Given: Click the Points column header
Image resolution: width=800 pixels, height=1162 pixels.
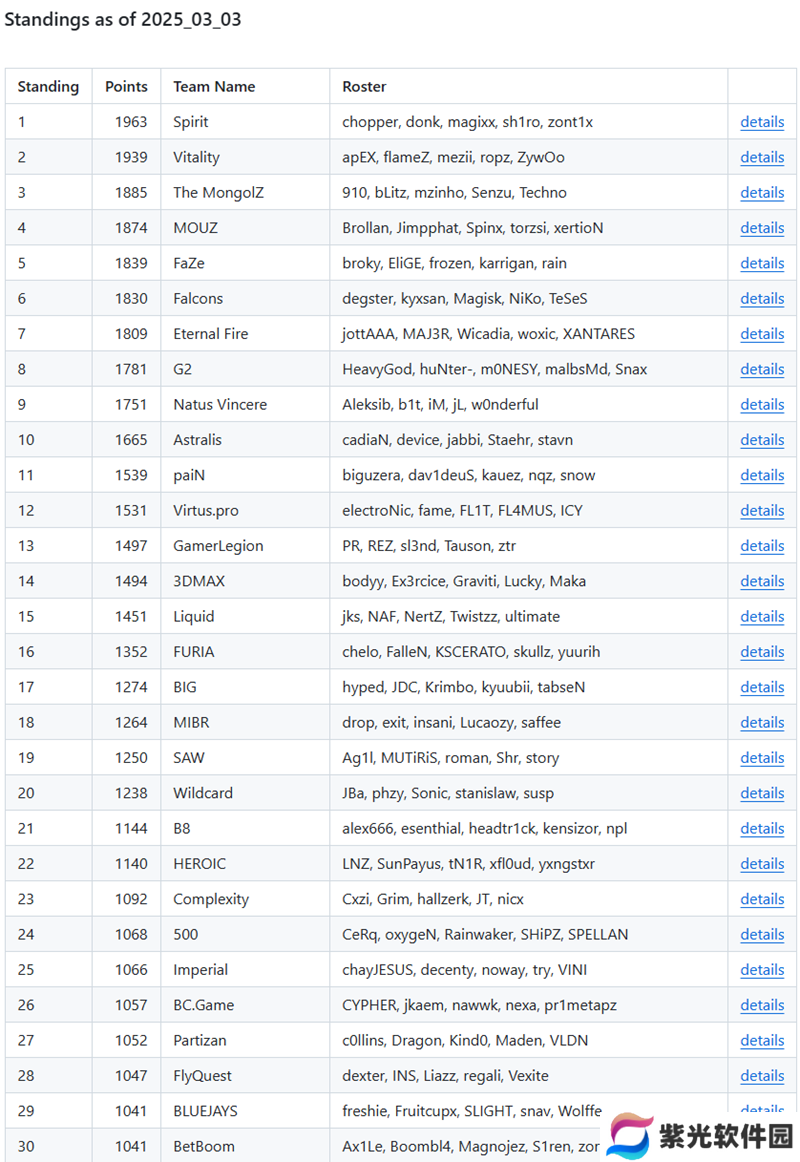Looking at the screenshot, I should tap(126, 87).
